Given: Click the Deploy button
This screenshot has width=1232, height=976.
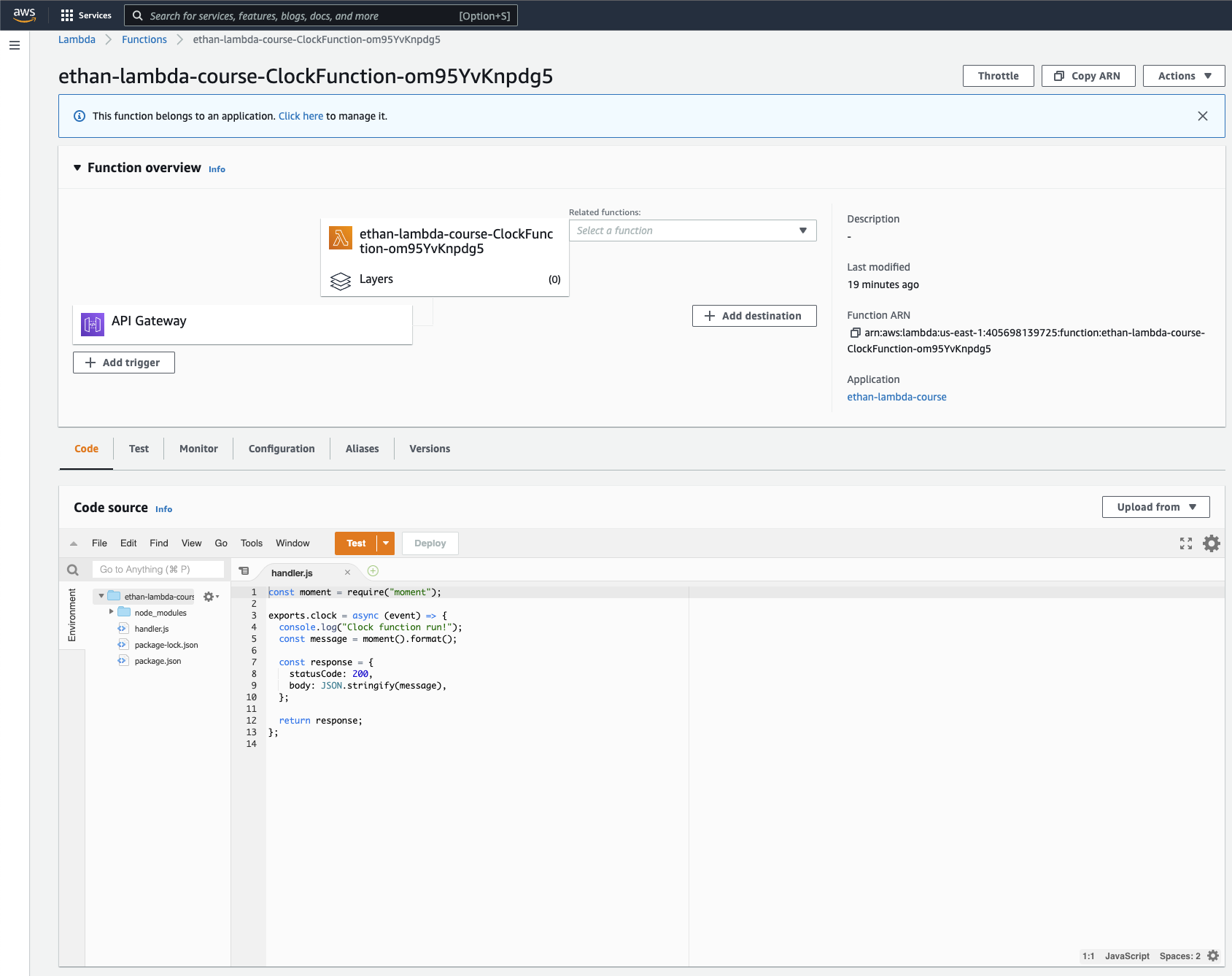Looking at the screenshot, I should 430,543.
